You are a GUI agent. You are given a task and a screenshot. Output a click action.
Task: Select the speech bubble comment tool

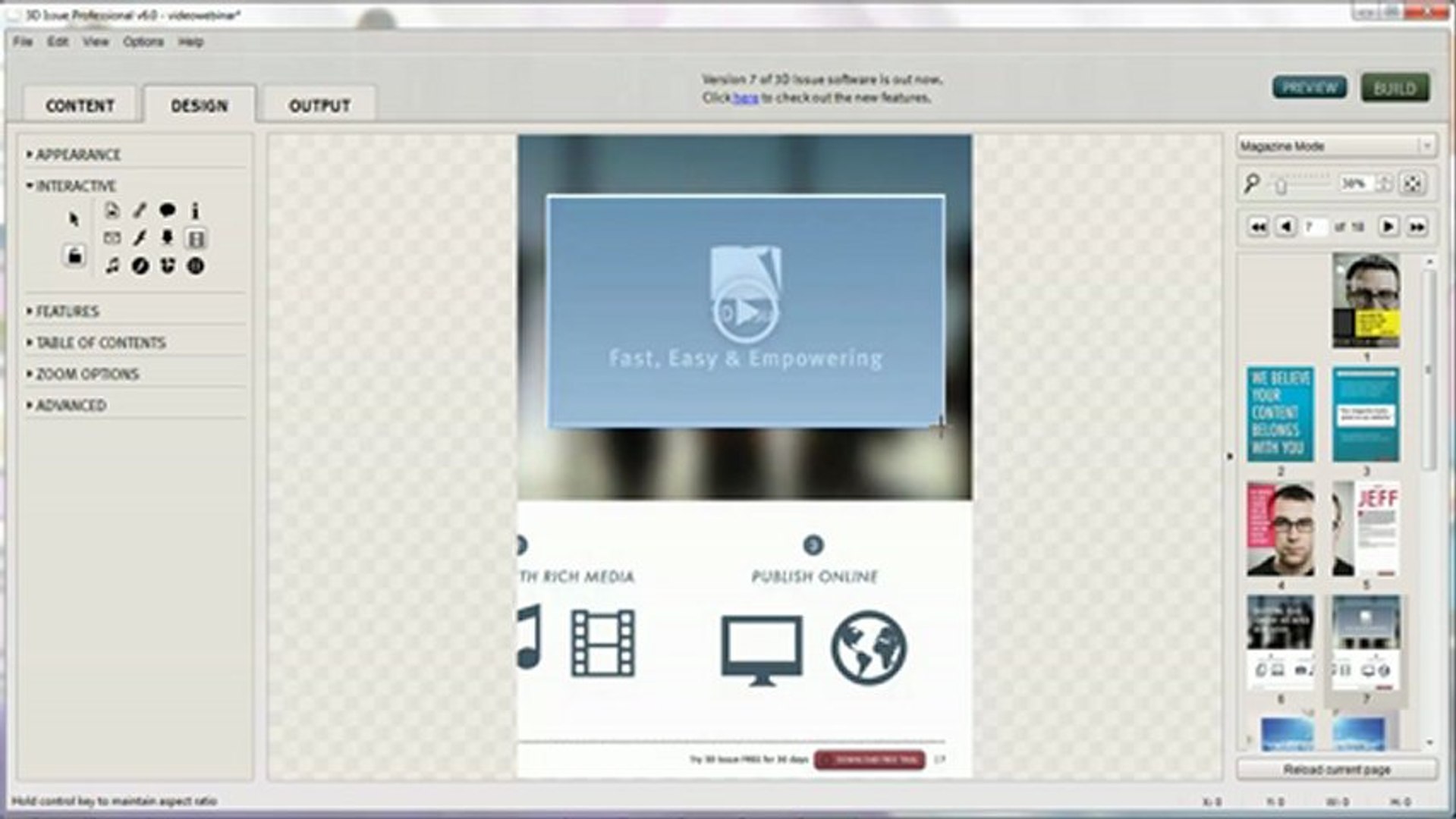[166, 212]
